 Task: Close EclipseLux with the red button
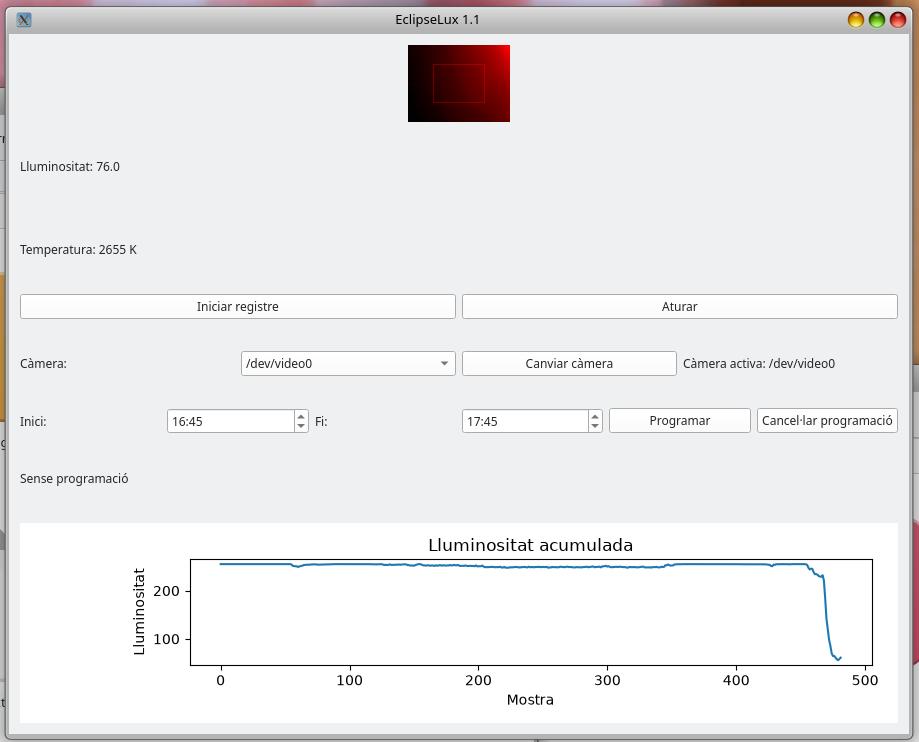pyautogui.click(x=898, y=20)
